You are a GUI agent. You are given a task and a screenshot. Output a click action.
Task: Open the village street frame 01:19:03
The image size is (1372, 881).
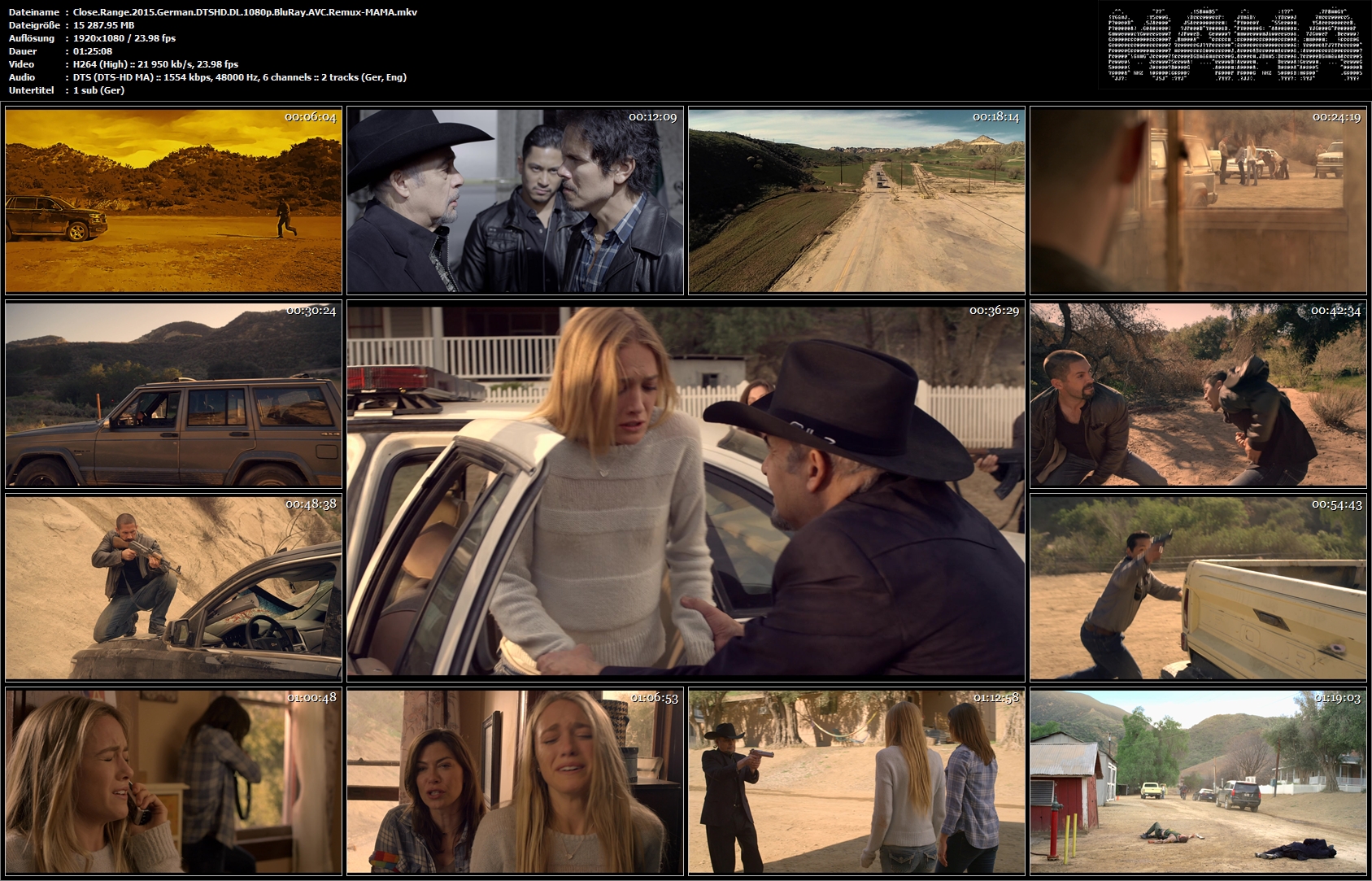[1198, 781]
